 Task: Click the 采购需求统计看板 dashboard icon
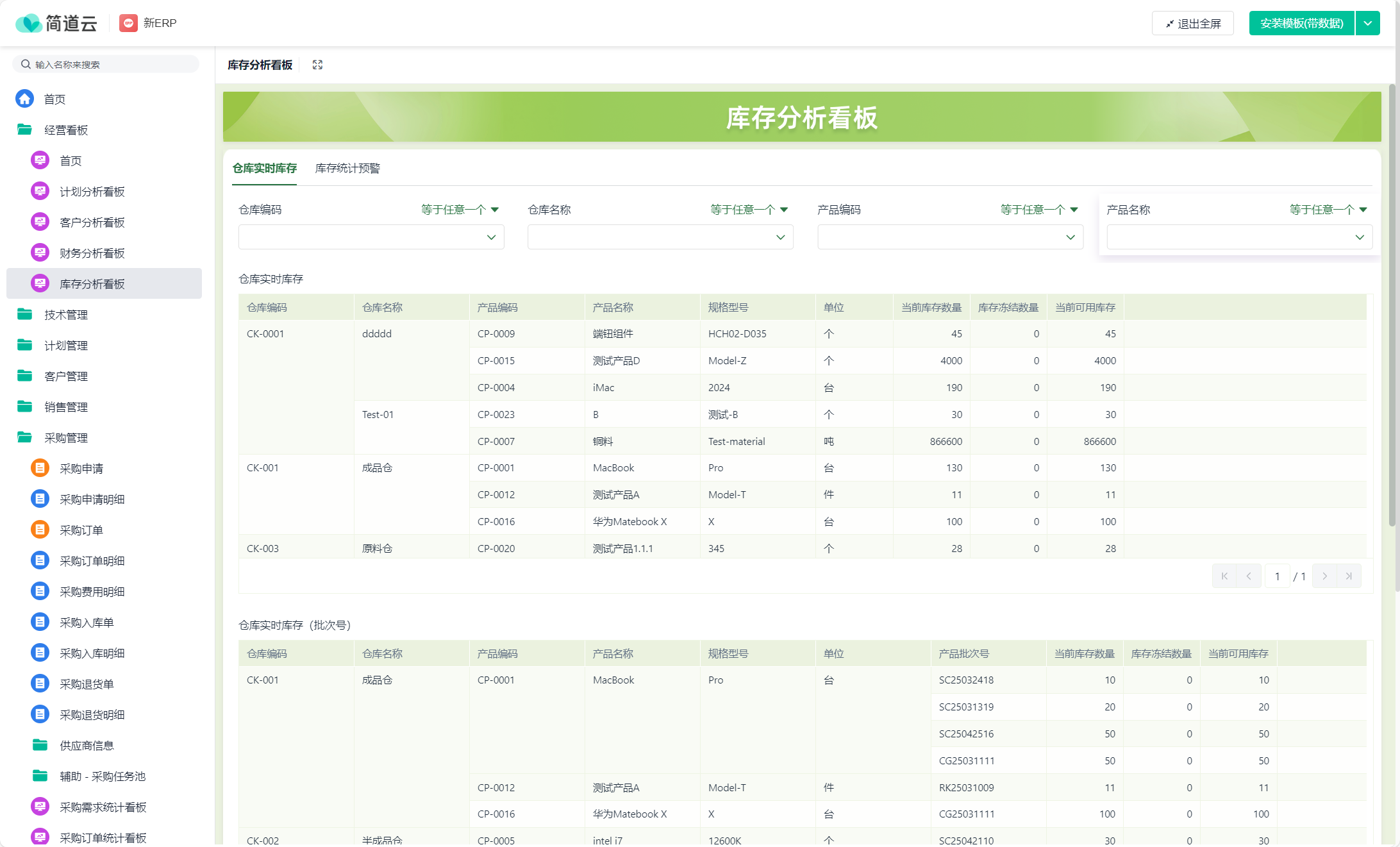click(x=40, y=807)
